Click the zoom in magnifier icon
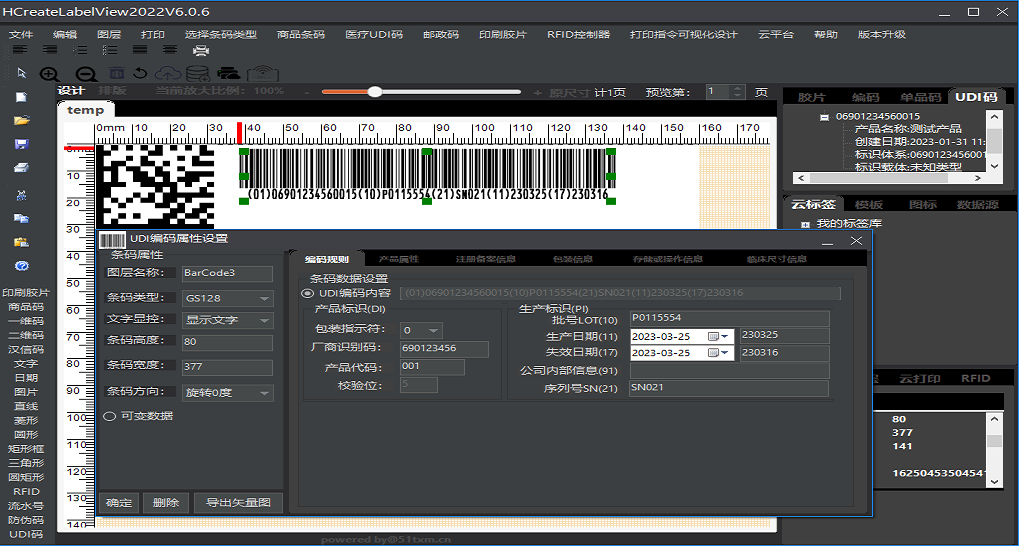1019x546 pixels. pos(49,73)
